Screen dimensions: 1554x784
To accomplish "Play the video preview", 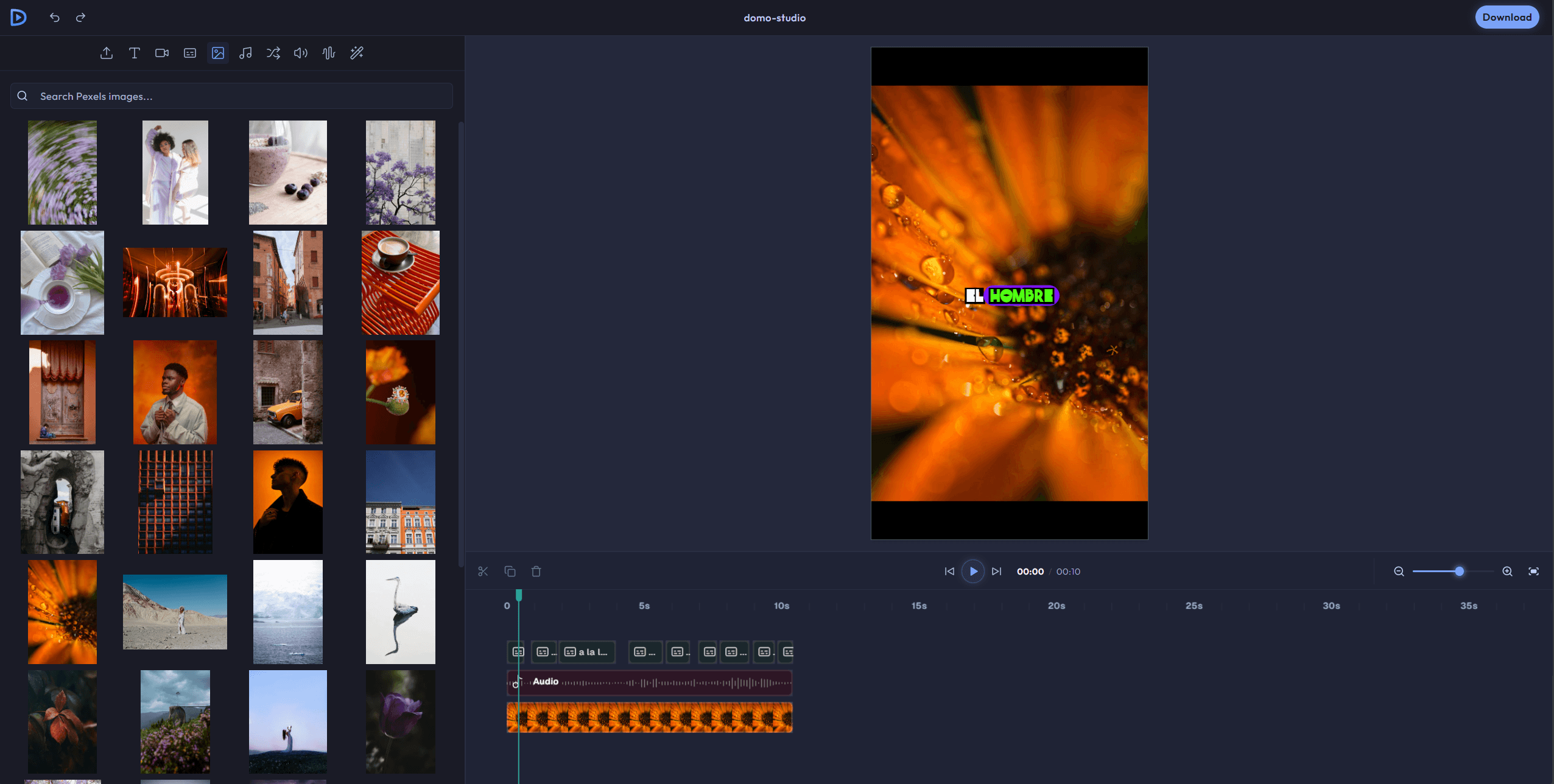I will 973,572.
